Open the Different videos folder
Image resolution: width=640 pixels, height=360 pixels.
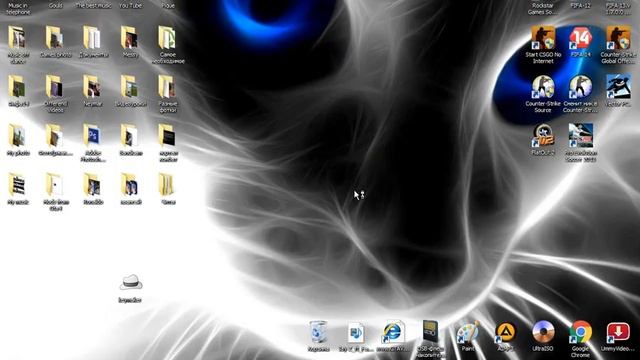[x=56, y=94]
